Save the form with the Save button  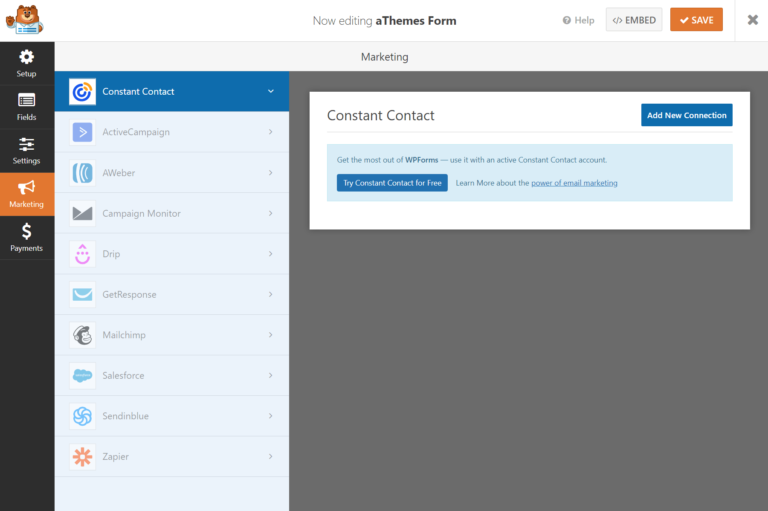click(696, 20)
